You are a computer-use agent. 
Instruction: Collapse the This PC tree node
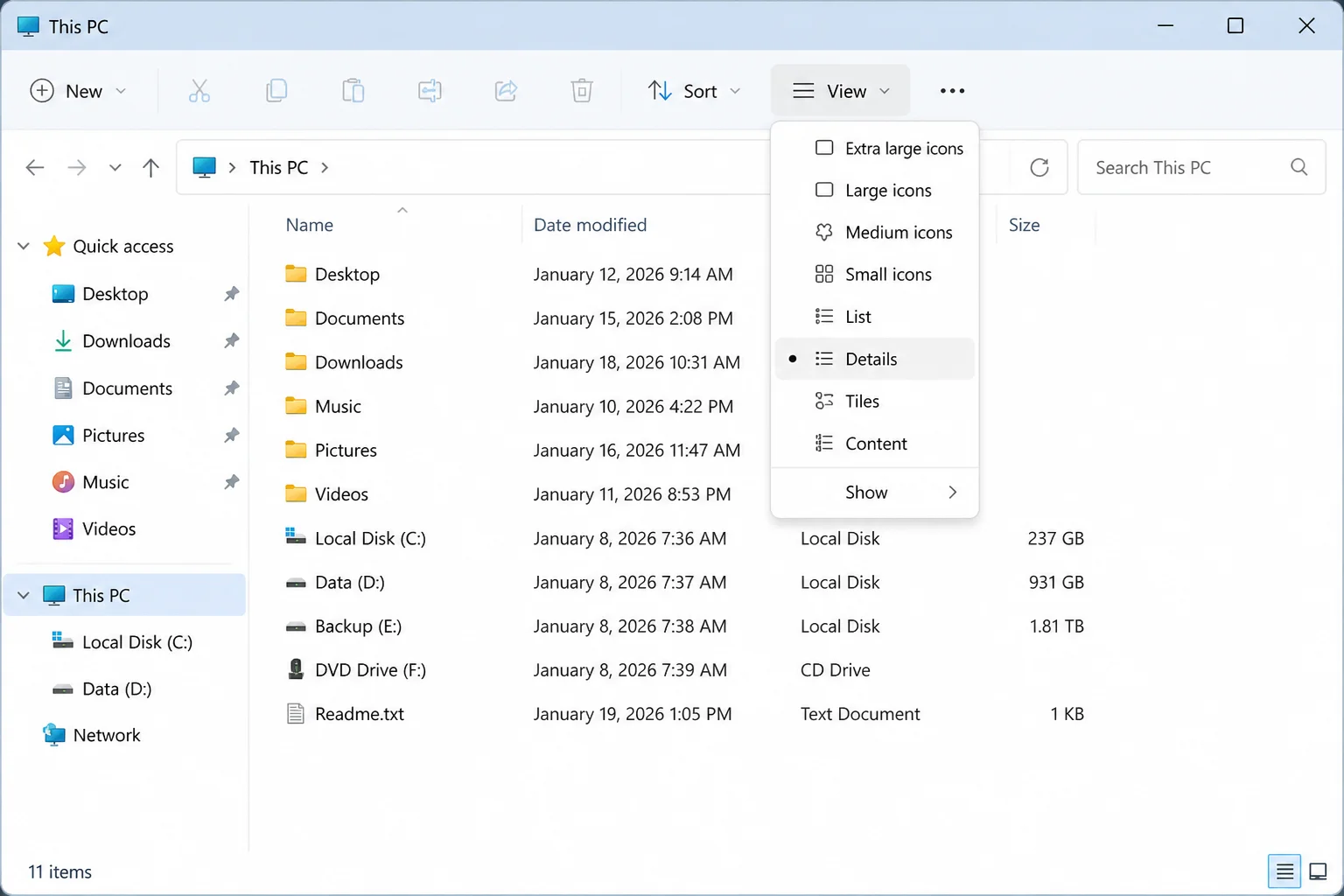pyautogui.click(x=24, y=595)
